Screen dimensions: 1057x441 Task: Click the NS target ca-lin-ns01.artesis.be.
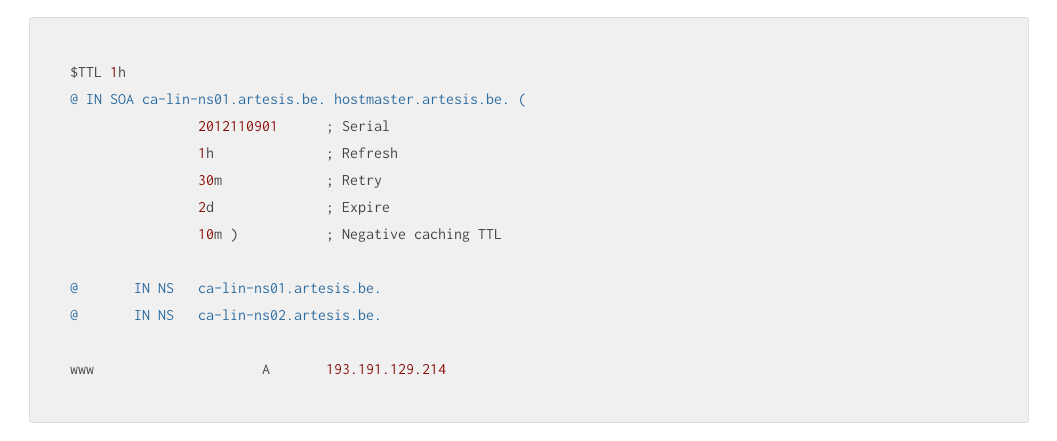point(289,288)
